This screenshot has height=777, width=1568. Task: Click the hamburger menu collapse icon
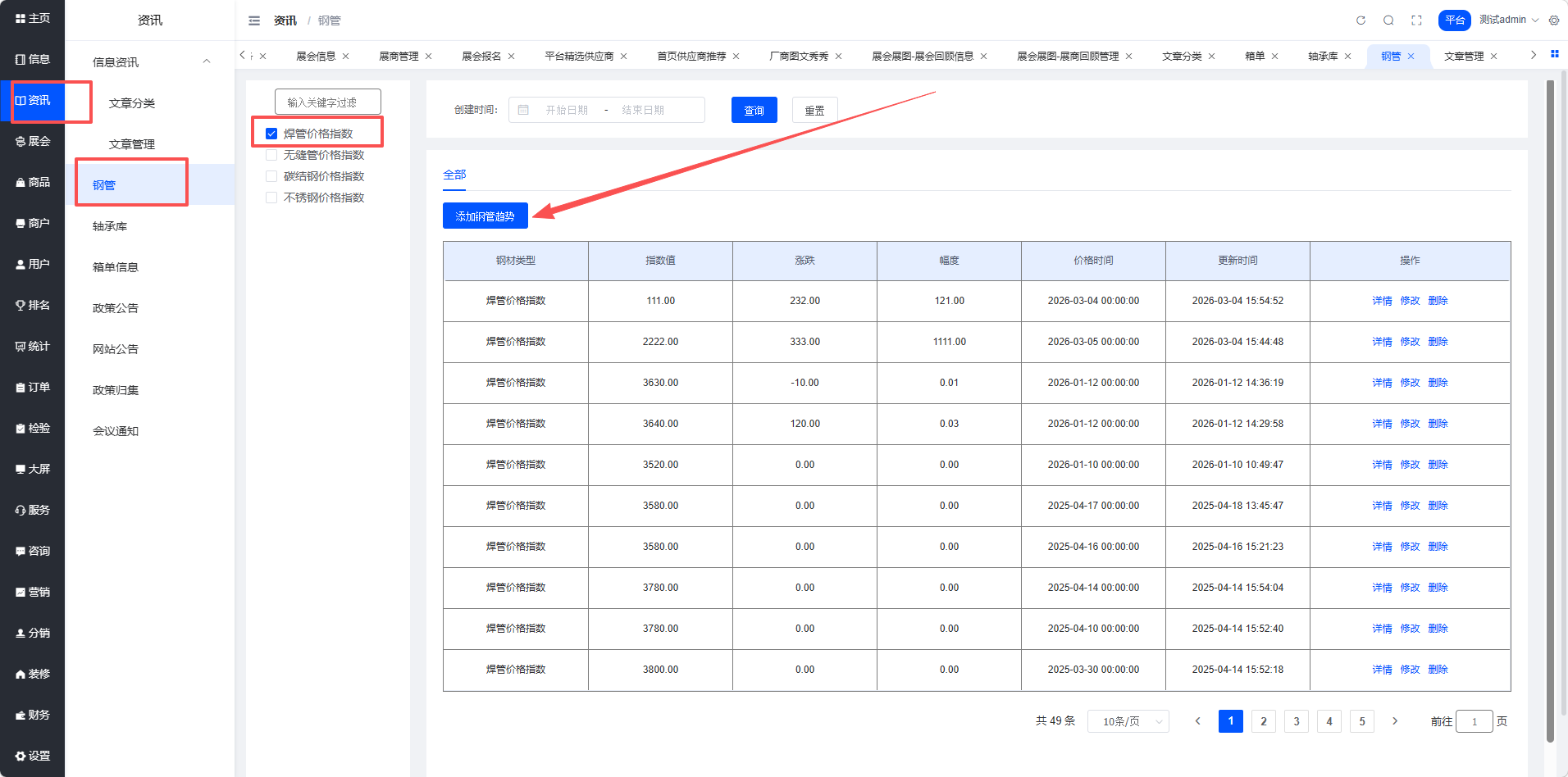click(254, 20)
